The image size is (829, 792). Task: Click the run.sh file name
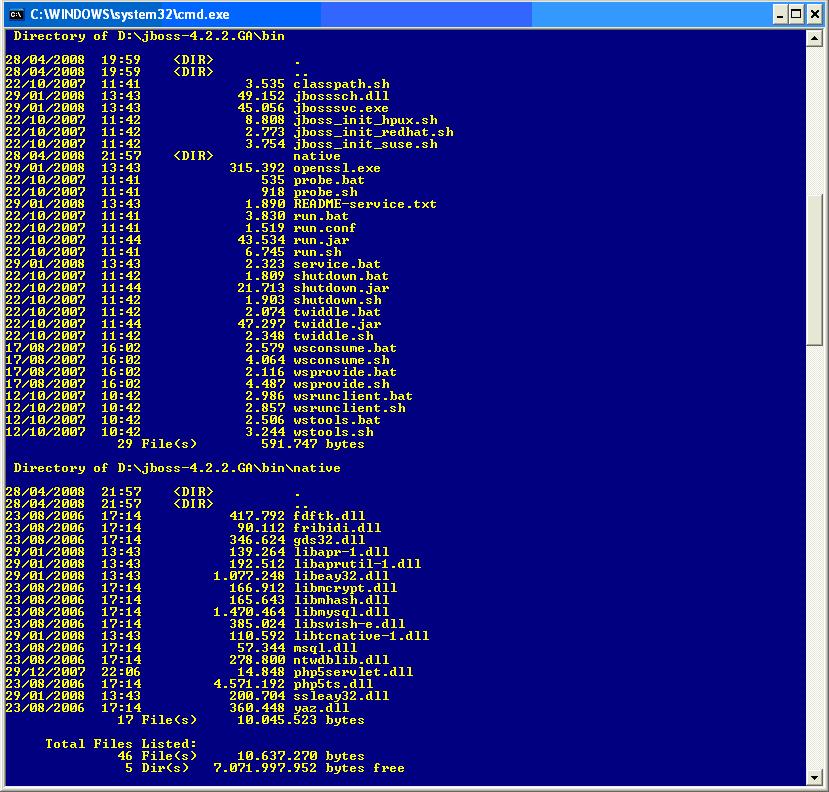pos(318,252)
